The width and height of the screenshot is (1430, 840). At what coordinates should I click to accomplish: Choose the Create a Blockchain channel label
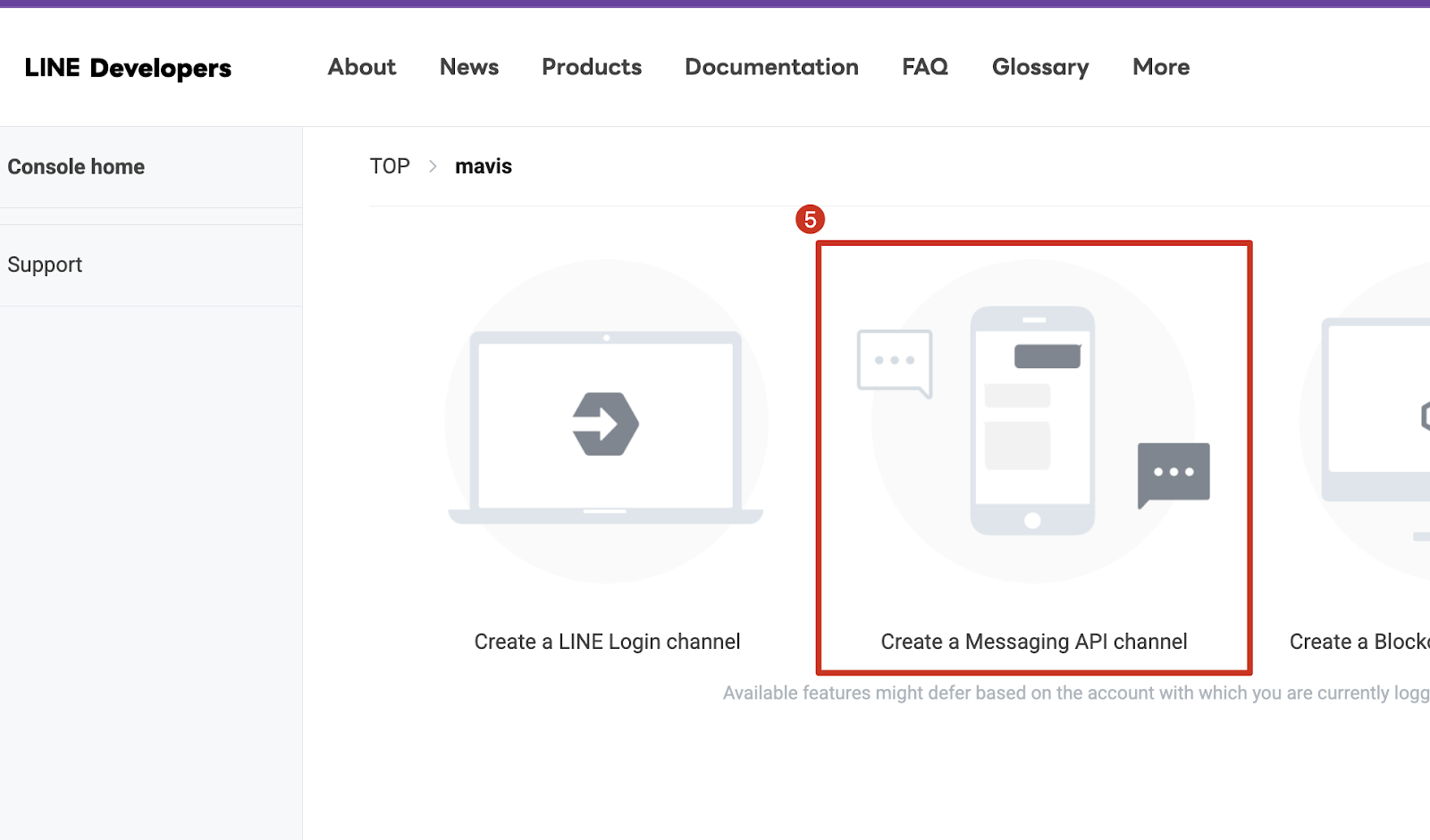(1359, 642)
